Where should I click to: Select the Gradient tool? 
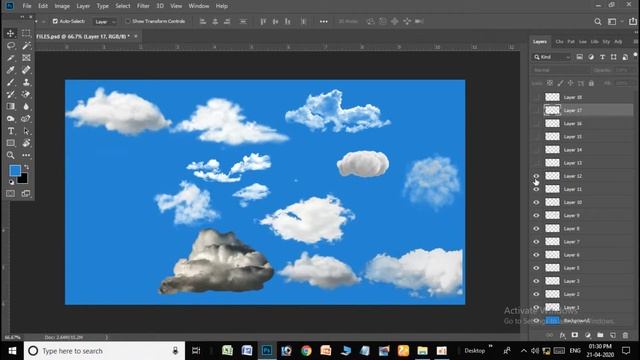point(11,107)
